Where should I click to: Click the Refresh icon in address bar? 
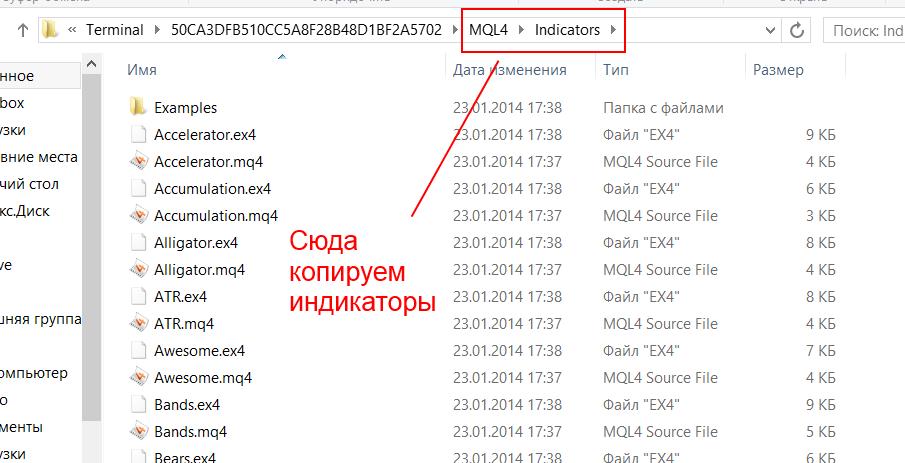[797, 30]
